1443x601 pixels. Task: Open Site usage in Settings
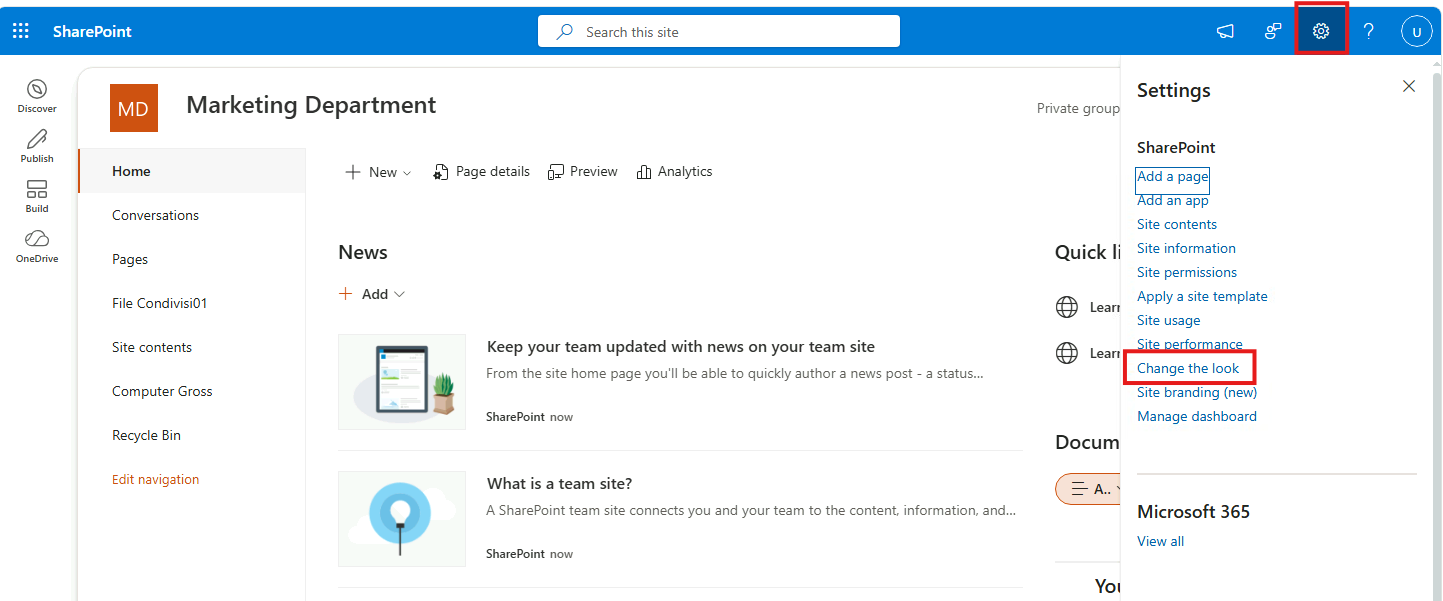click(x=1169, y=320)
